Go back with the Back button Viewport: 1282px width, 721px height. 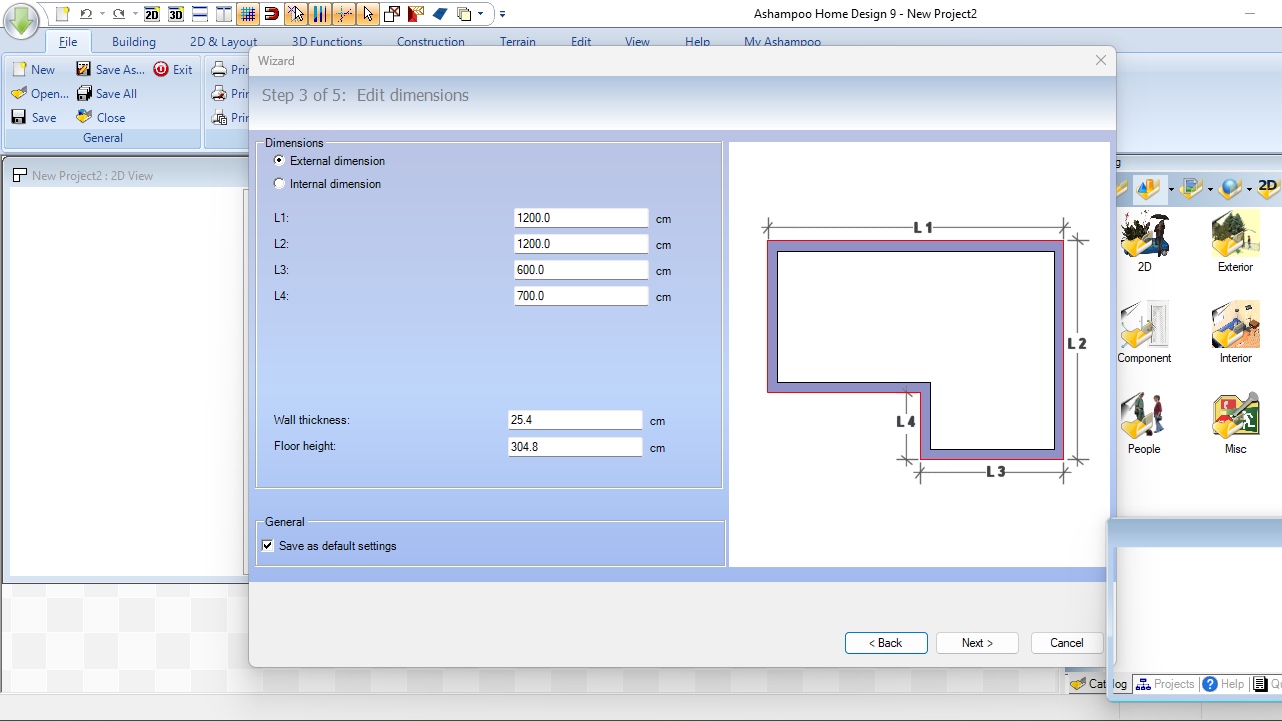[886, 643]
